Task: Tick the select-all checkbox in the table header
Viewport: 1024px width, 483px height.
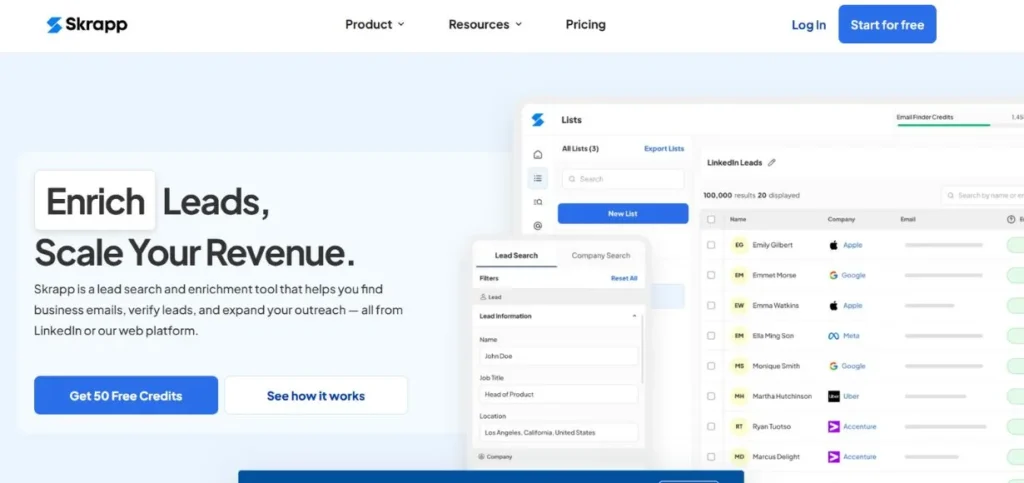Action: tap(711, 219)
